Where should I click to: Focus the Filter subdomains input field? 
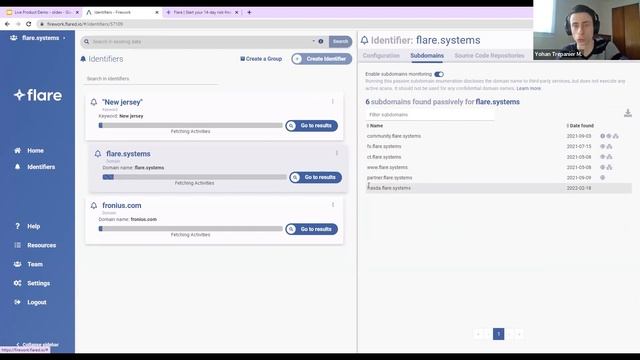[430, 115]
